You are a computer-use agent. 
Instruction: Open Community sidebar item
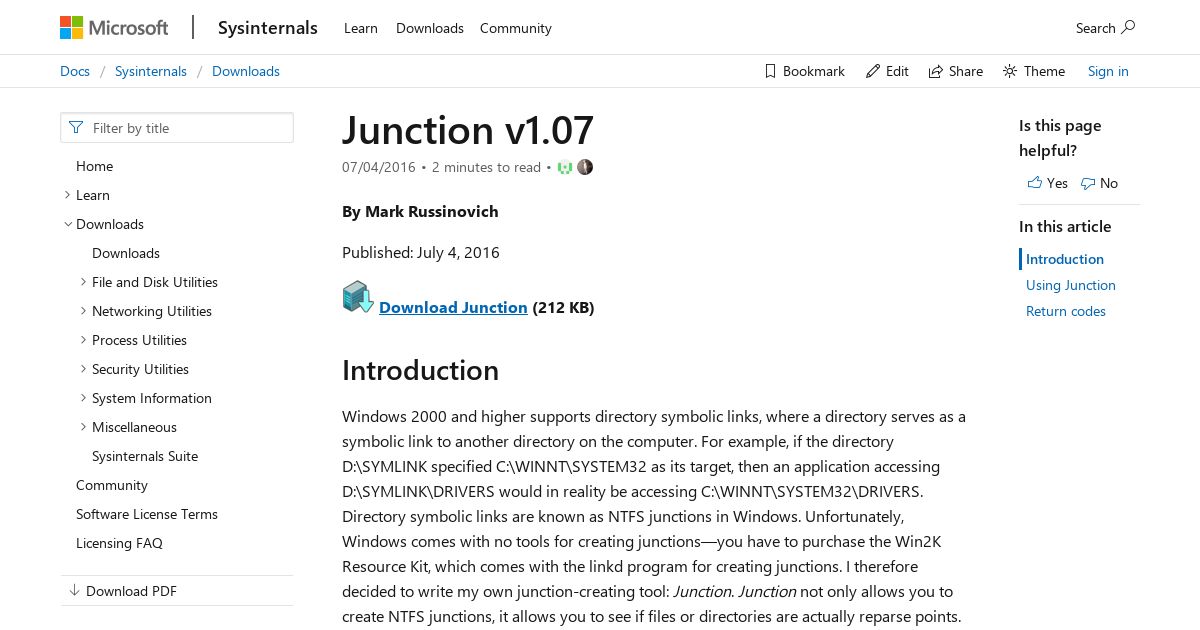pyautogui.click(x=112, y=485)
